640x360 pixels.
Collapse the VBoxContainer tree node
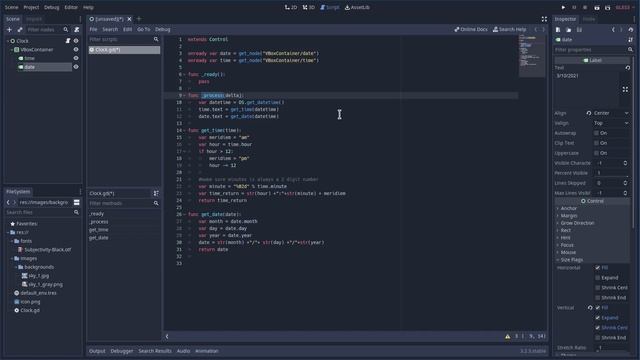(11, 49)
